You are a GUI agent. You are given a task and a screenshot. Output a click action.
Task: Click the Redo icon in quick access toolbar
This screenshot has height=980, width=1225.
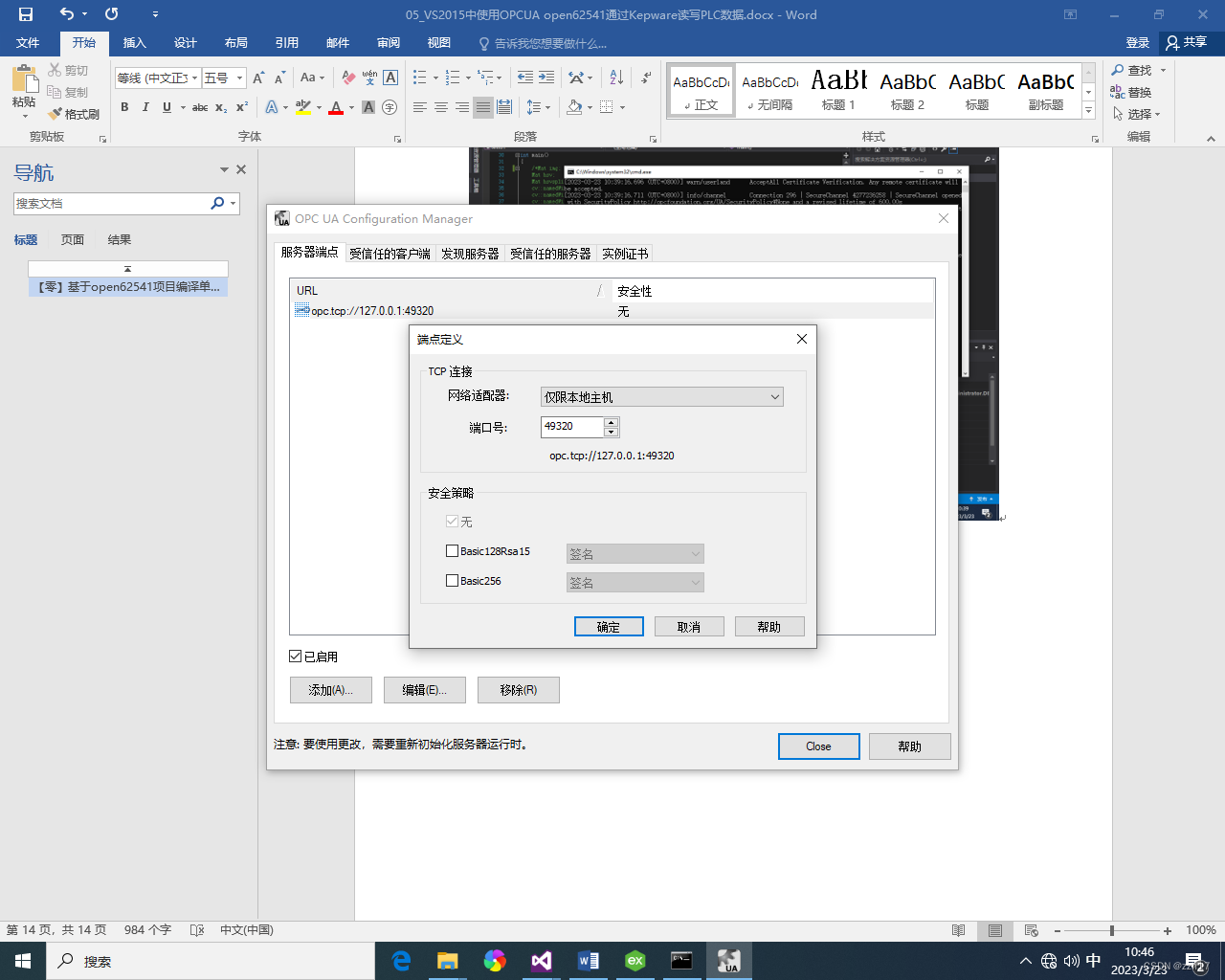coord(112,14)
